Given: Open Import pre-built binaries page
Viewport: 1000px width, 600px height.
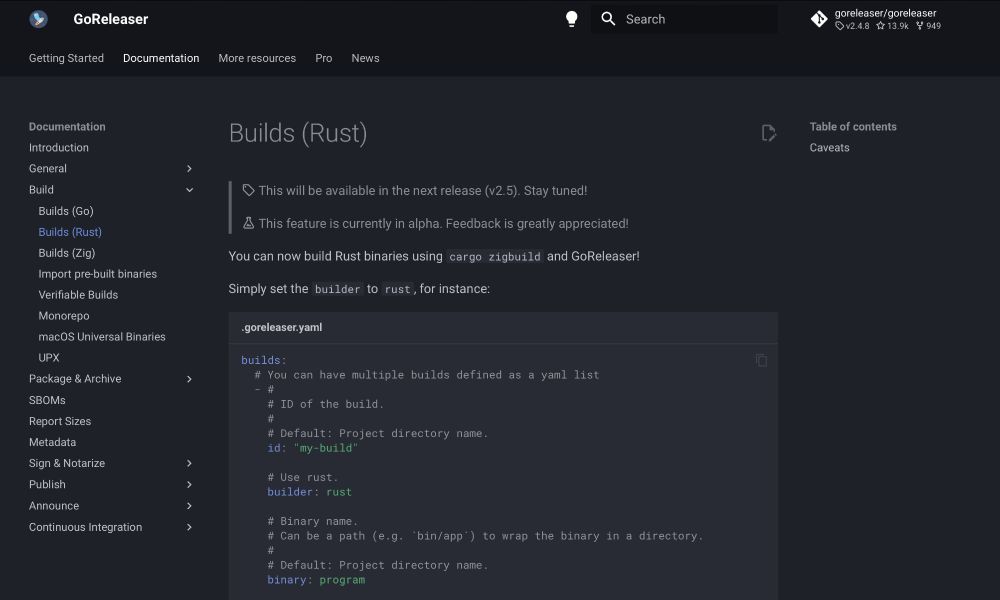Looking at the screenshot, I should point(98,274).
